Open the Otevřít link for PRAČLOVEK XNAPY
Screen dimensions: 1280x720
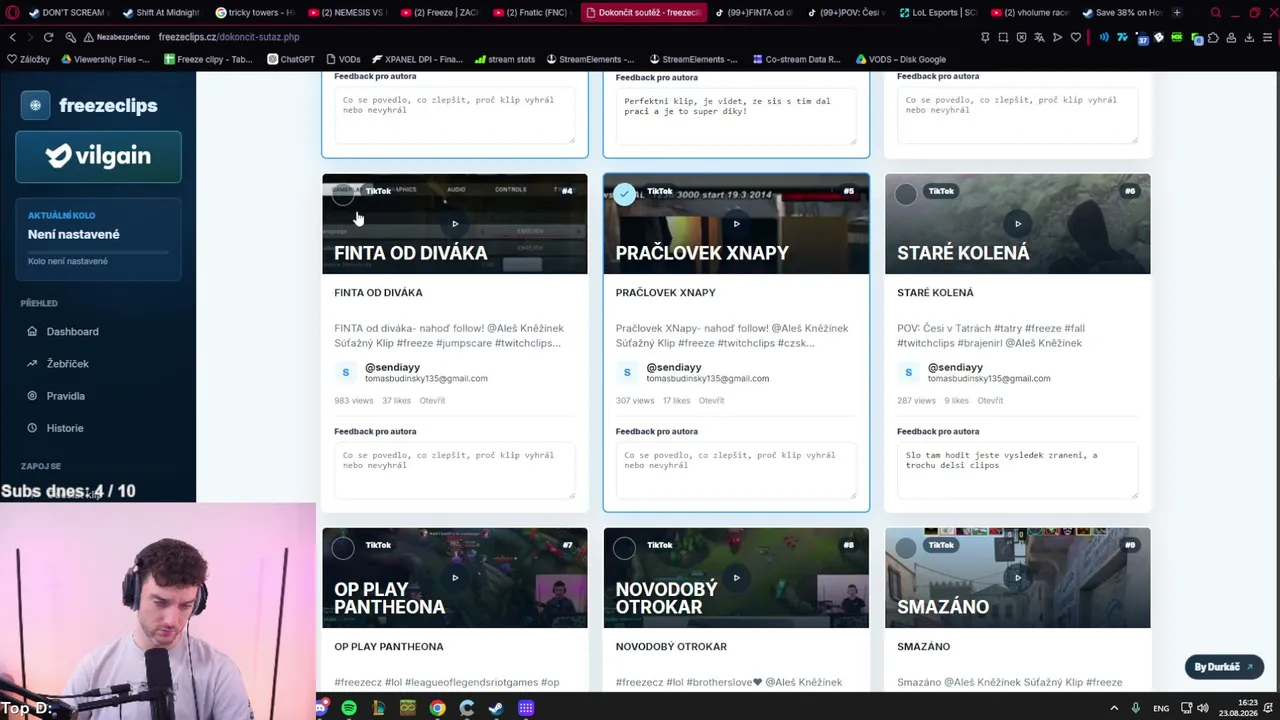[x=711, y=401]
